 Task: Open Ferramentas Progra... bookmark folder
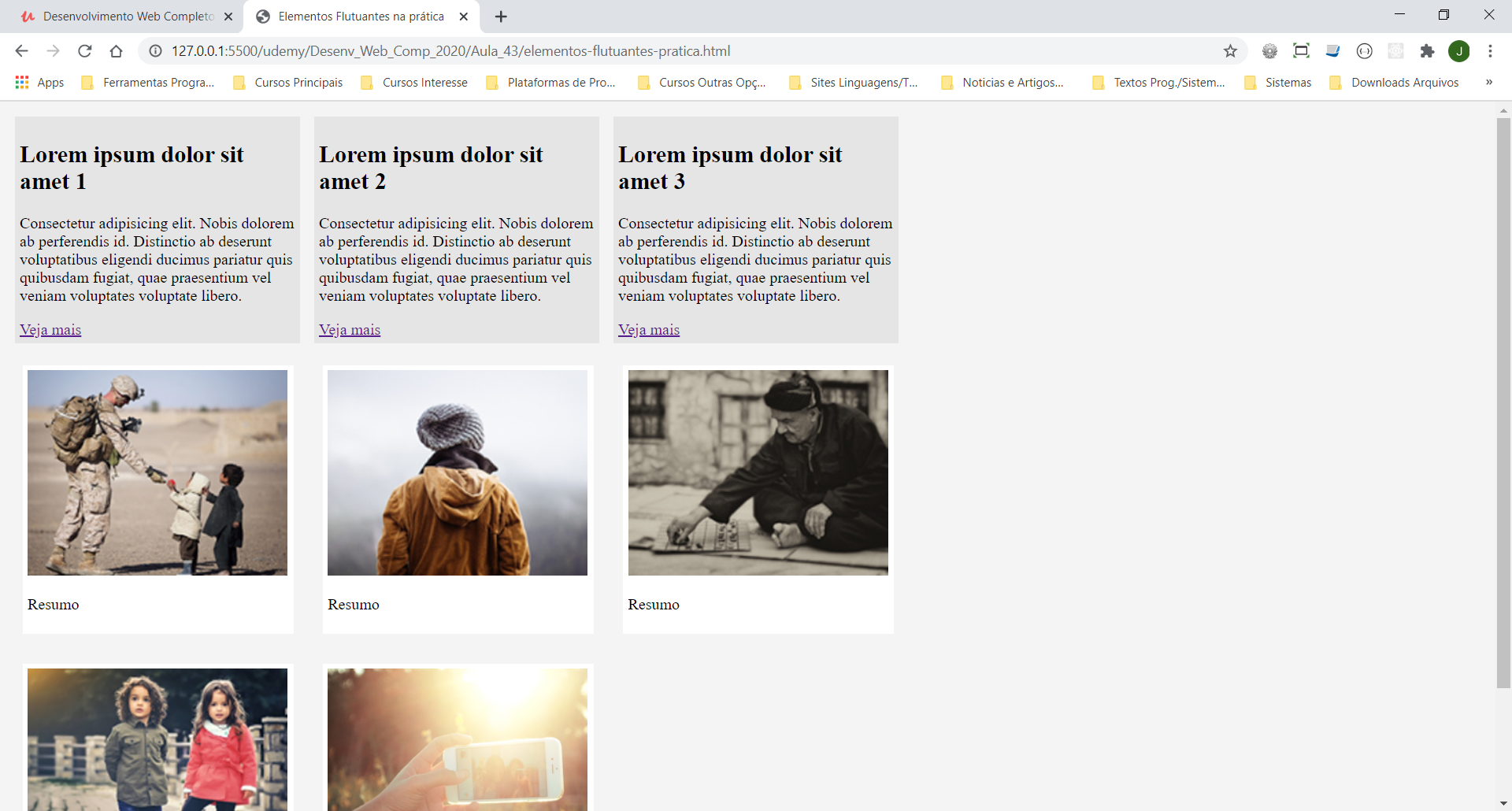pos(148,83)
